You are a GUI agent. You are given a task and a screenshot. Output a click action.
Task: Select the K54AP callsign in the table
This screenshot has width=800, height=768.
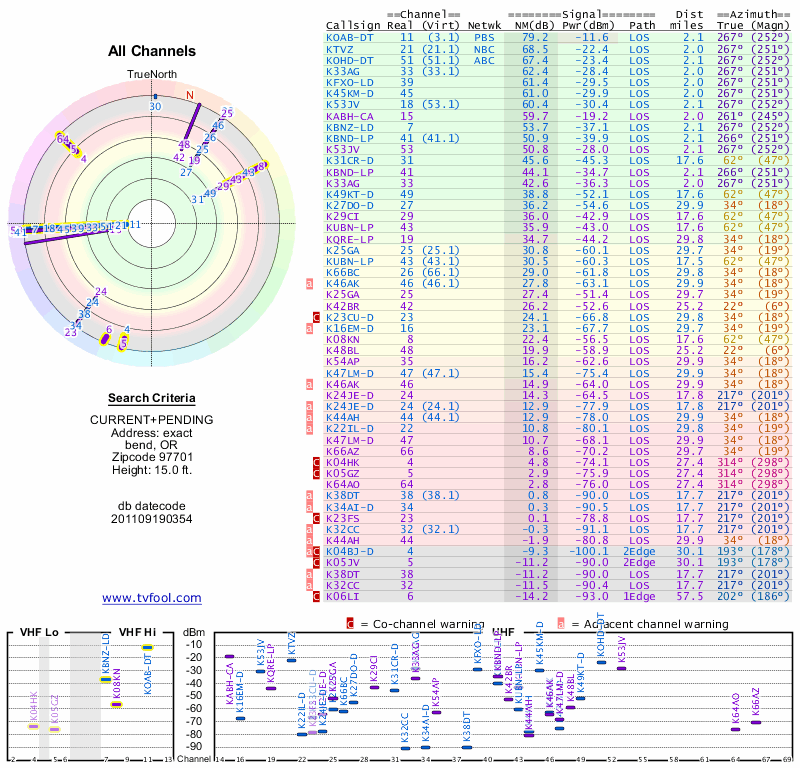pos(343,362)
